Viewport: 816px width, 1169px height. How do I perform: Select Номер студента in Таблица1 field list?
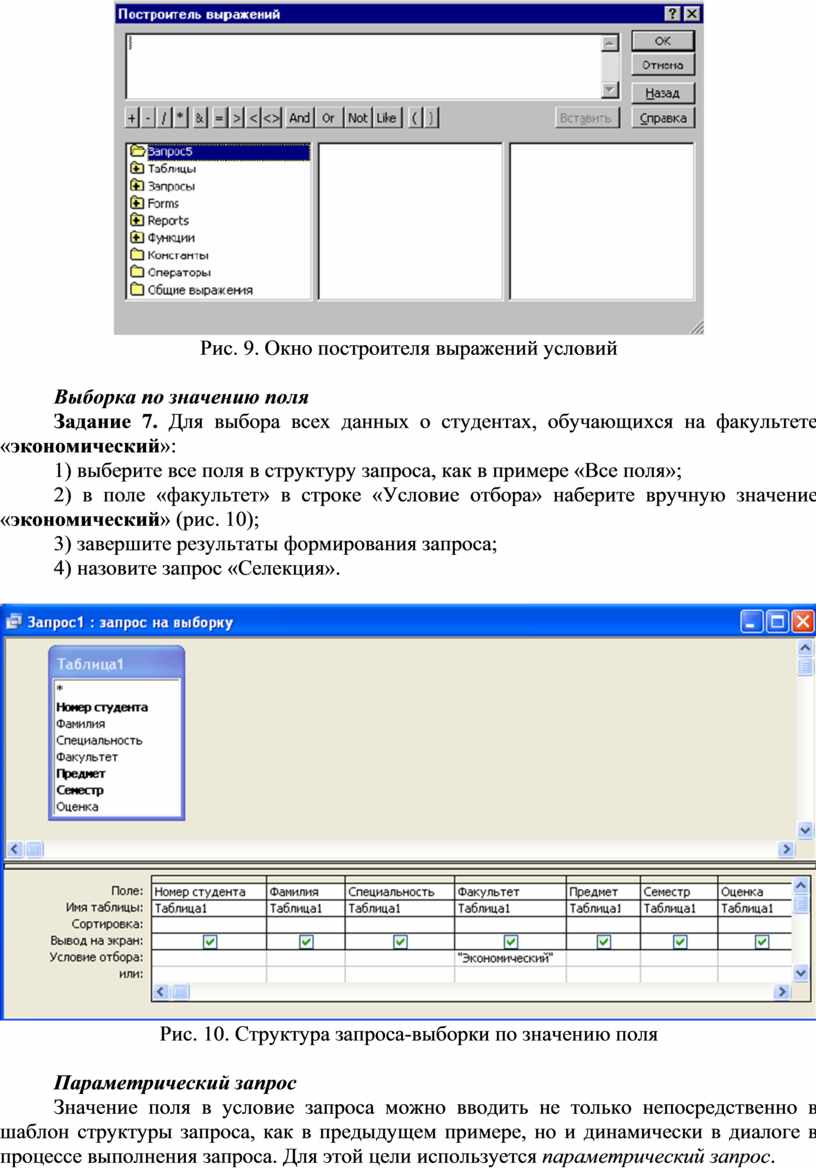click(117, 707)
